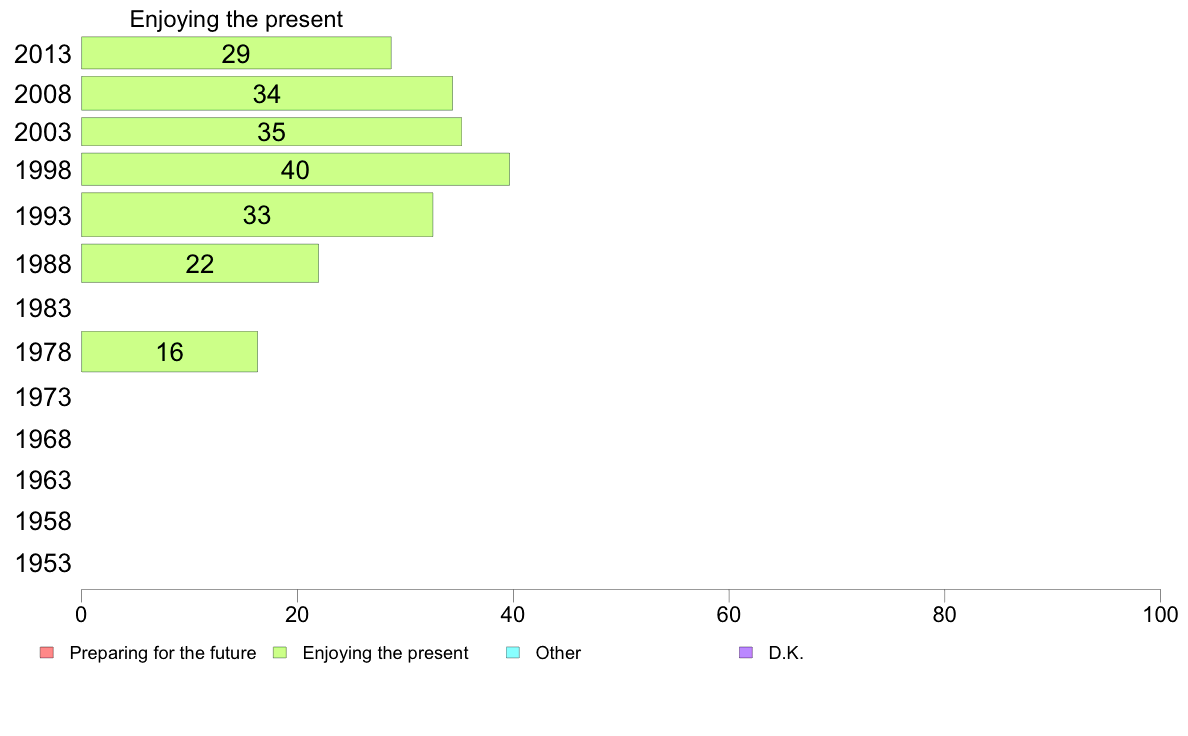Select the 1978 bar showing 16
The width and height of the screenshot is (1188, 736).
point(170,352)
